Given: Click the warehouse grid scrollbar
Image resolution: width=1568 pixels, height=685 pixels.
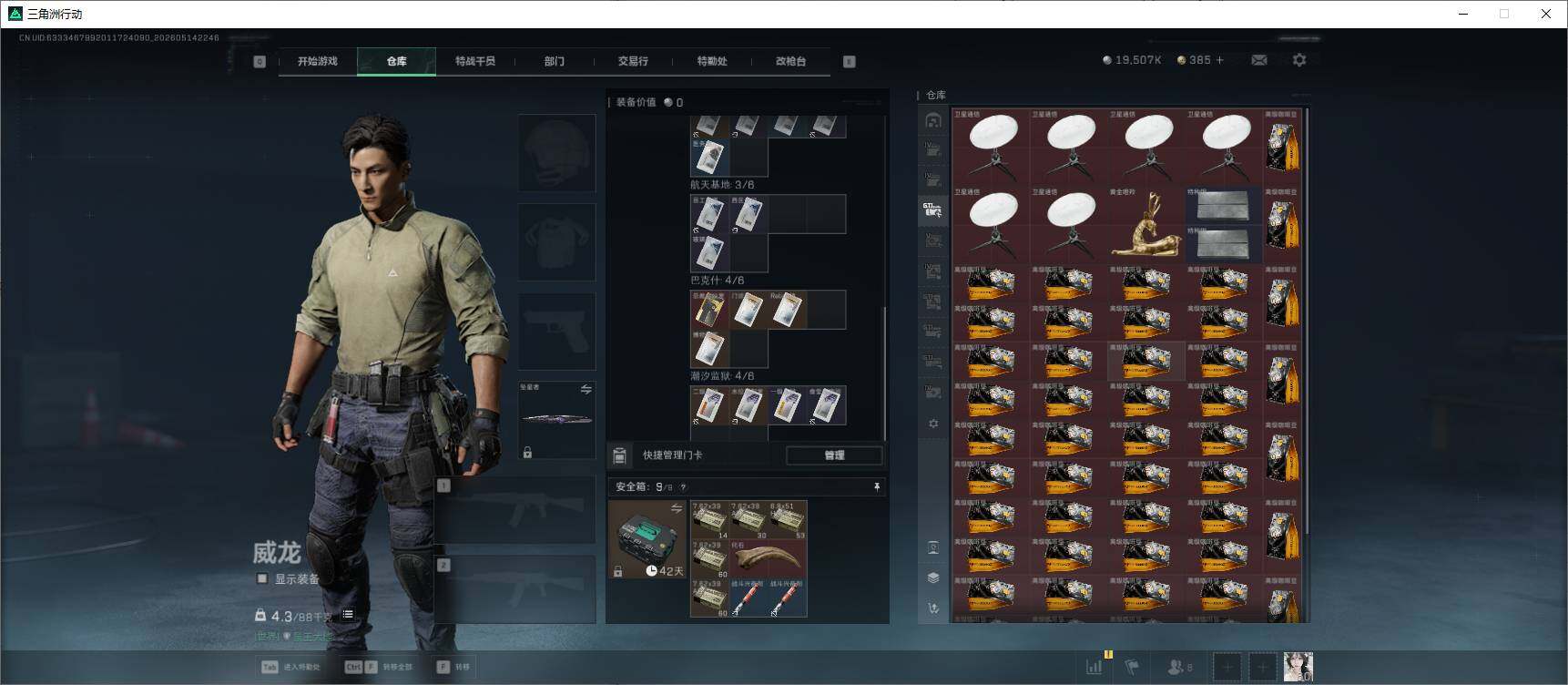Looking at the screenshot, I should (x=1307, y=321).
